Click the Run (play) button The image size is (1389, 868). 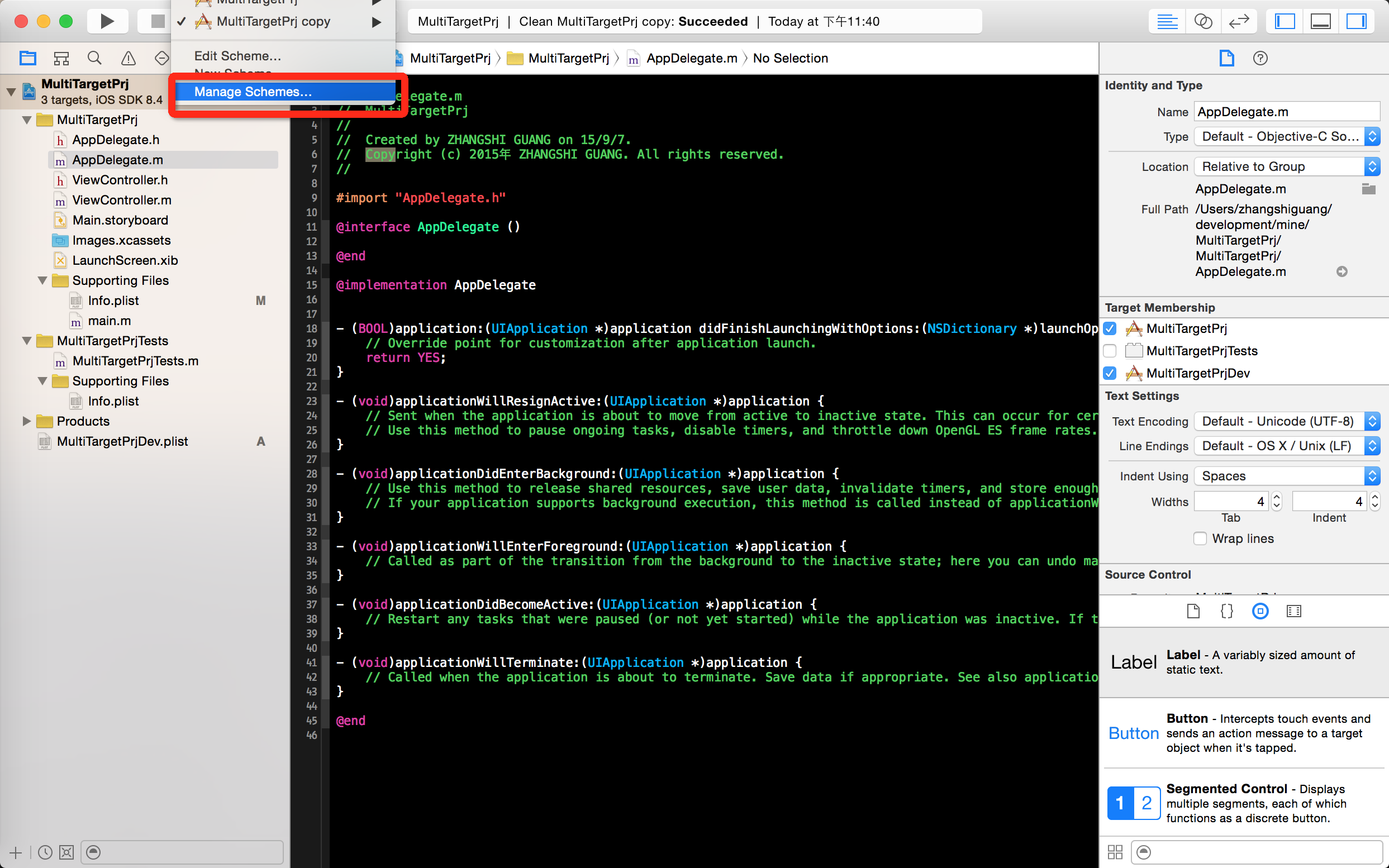click(x=107, y=21)
